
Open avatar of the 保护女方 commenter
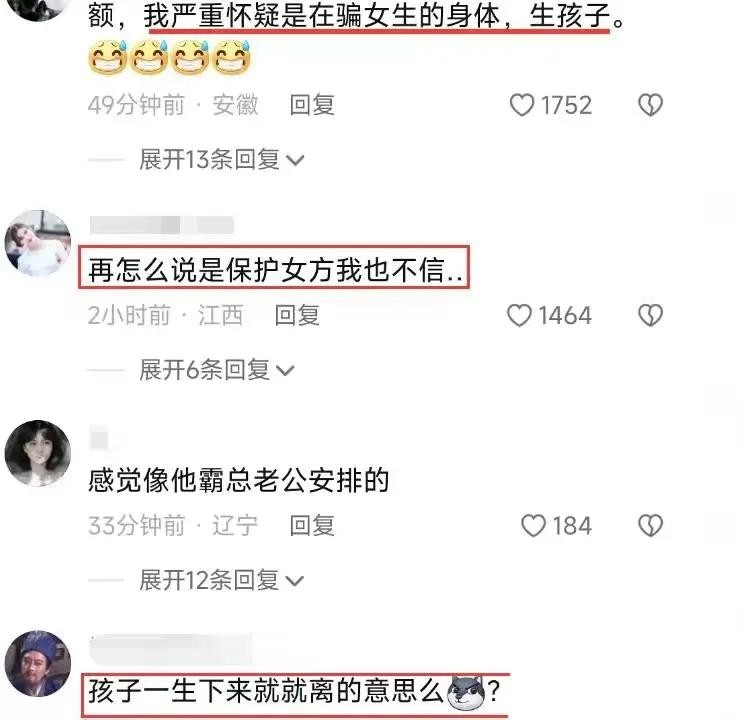(x=38, y=243)
